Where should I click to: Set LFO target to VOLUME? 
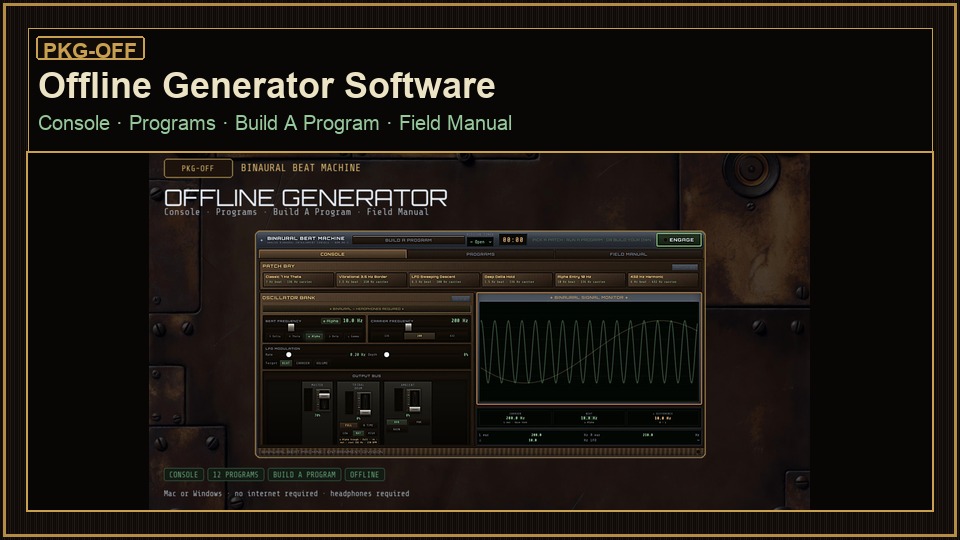[321, 363]
